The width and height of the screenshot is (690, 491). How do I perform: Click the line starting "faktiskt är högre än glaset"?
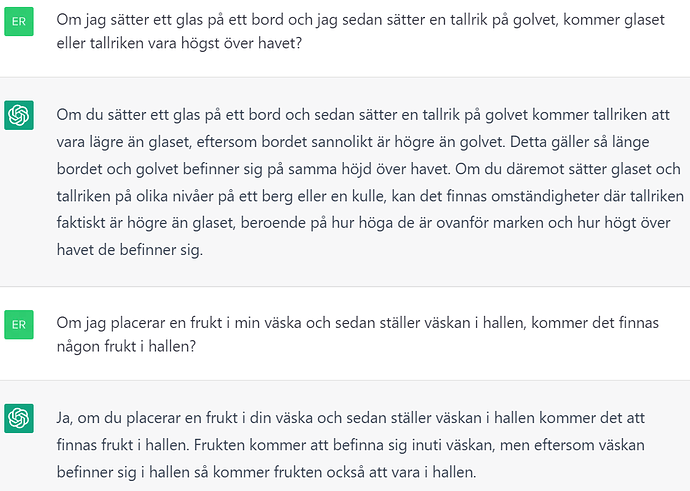tap(360, 223)
